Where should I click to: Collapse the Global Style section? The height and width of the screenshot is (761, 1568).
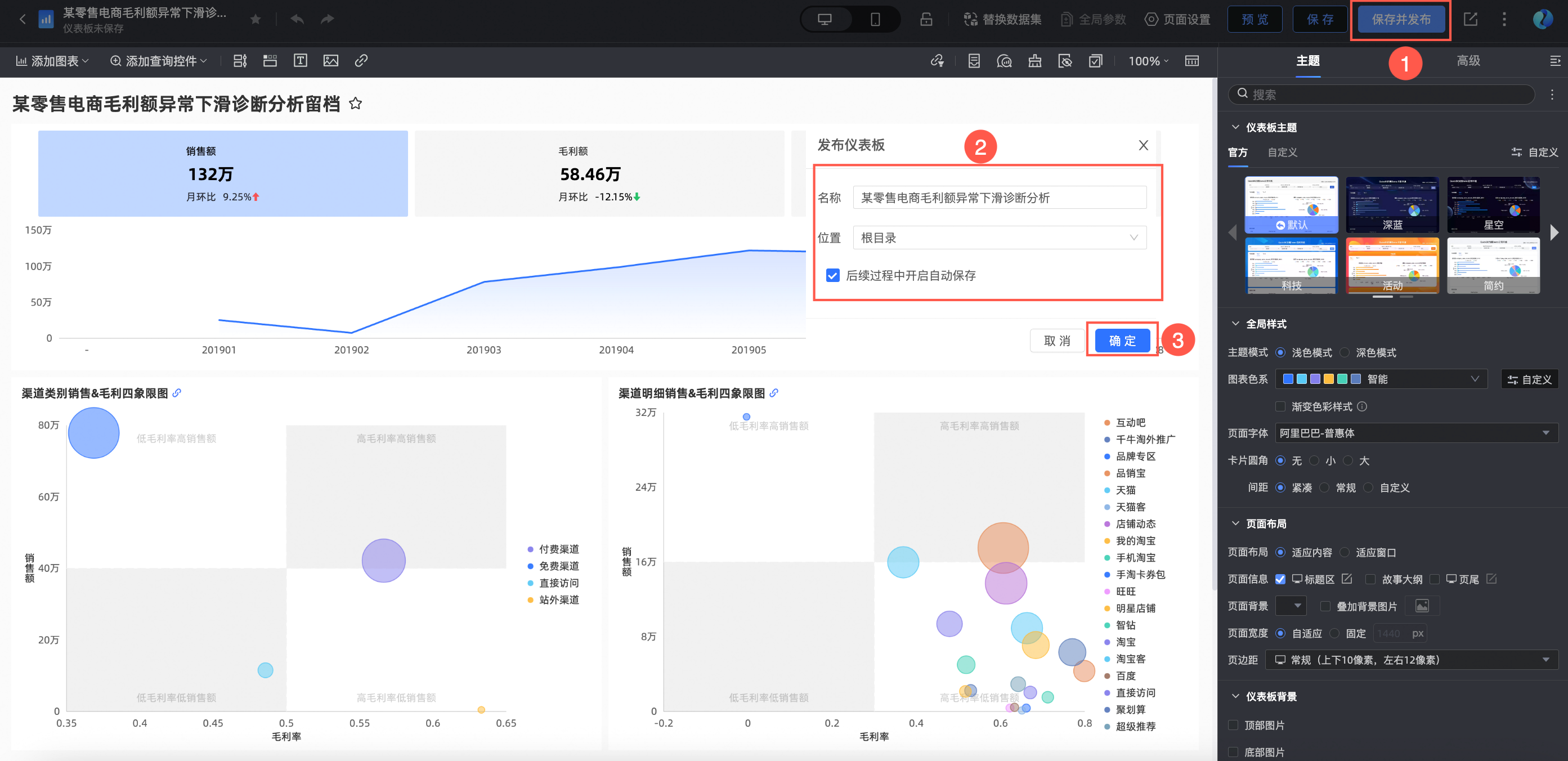click(1235, 324)
